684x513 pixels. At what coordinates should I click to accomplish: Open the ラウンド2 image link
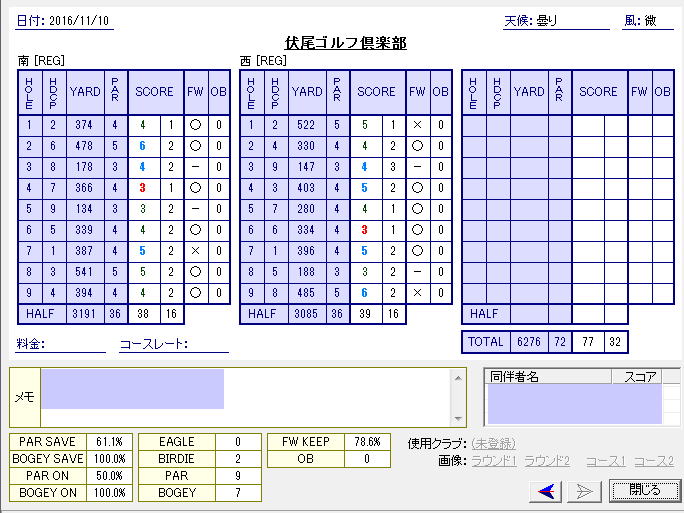pyautogui.click(x=547, y=461)
